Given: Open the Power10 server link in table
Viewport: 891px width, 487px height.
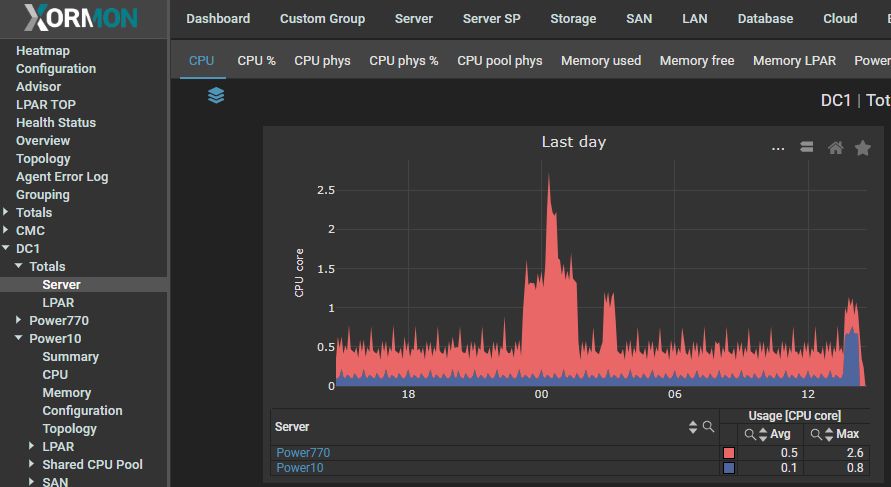Looking at the screenshot, I should tap(299, 468).
